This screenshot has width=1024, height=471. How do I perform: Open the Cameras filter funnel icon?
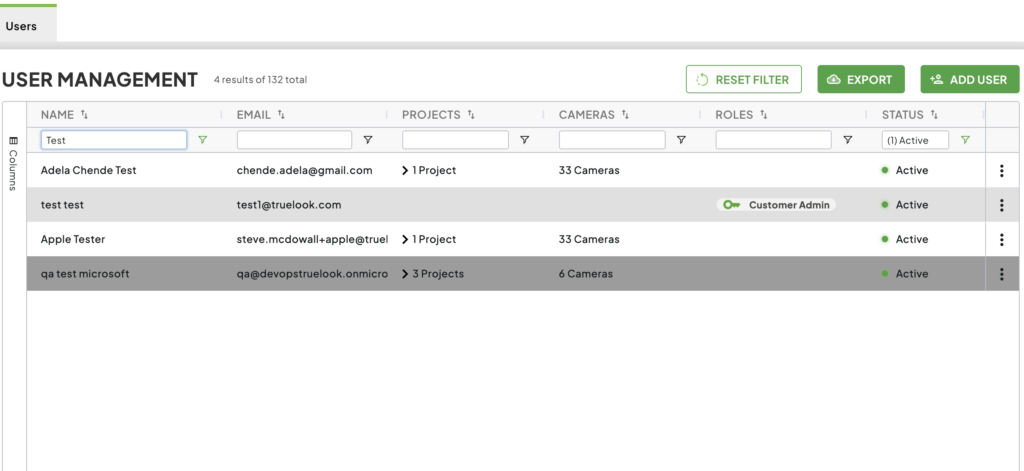681,140
